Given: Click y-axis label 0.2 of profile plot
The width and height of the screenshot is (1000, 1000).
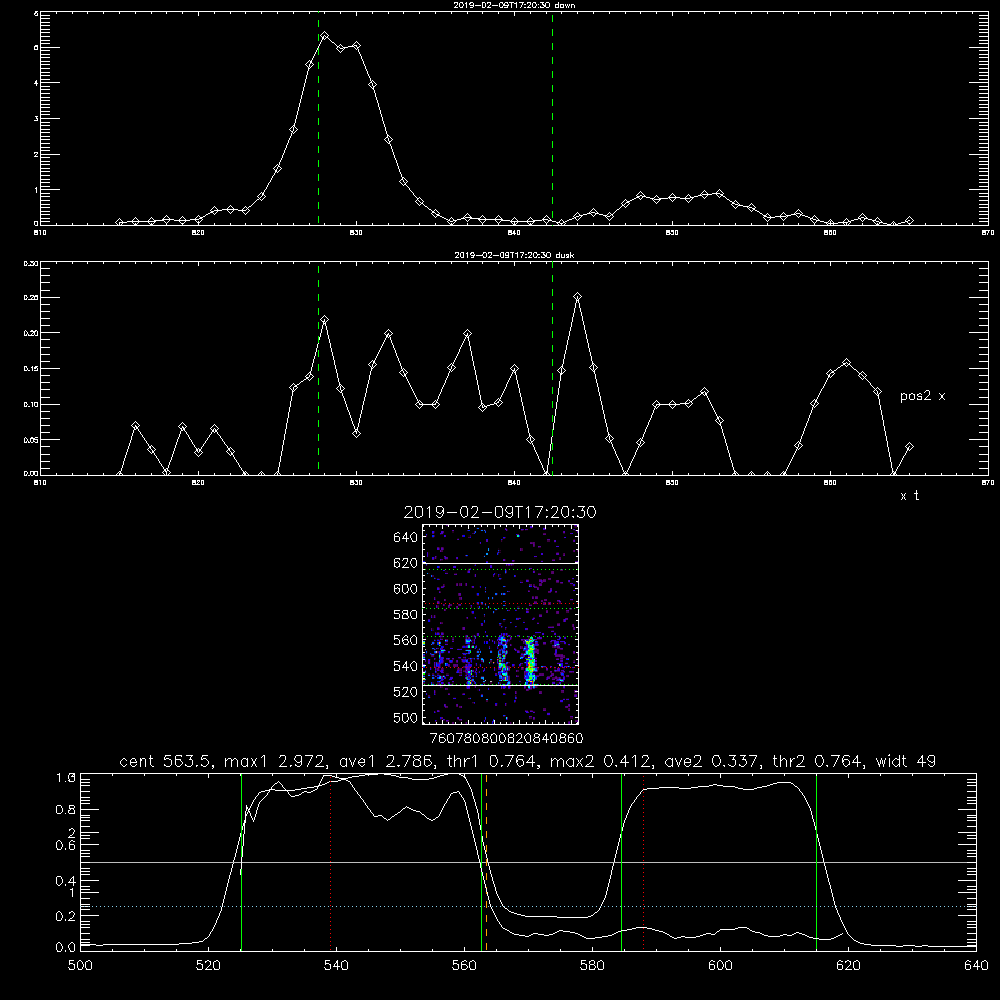Looking at the screenshot, I should click(66, 916).
